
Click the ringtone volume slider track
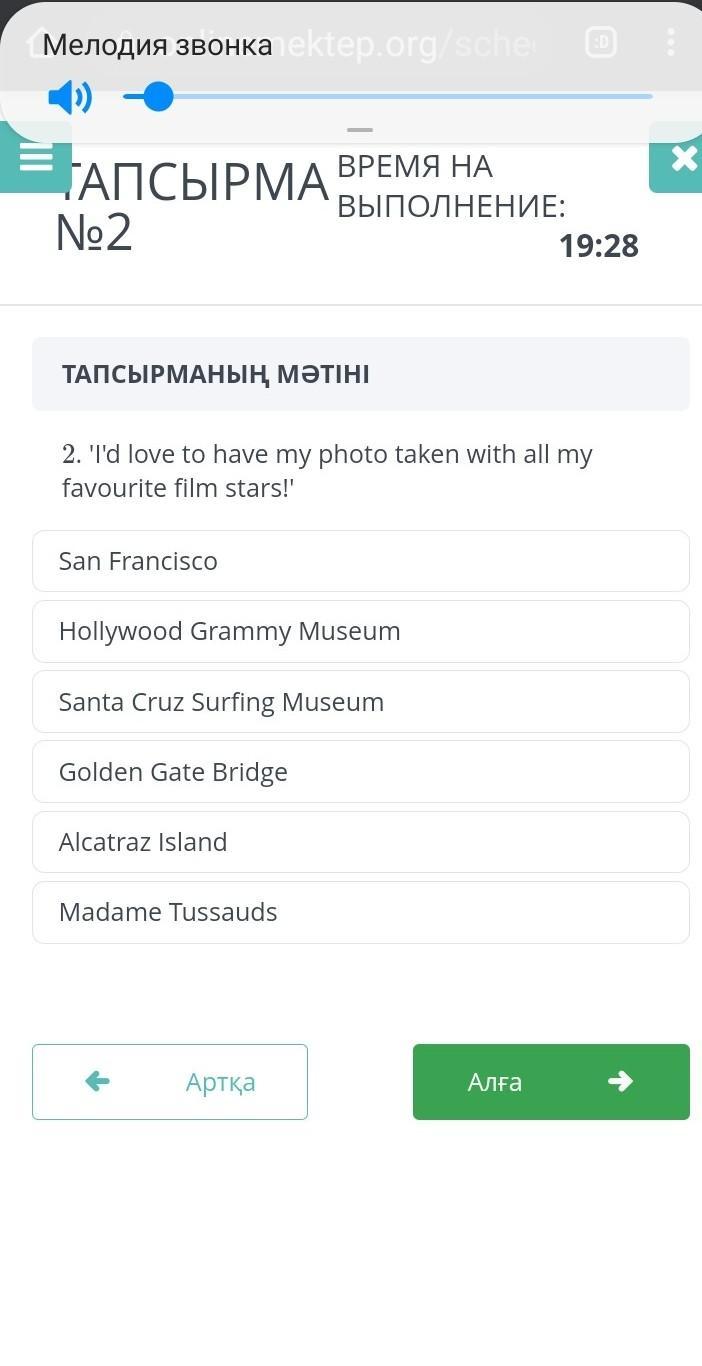click(400, 97)
